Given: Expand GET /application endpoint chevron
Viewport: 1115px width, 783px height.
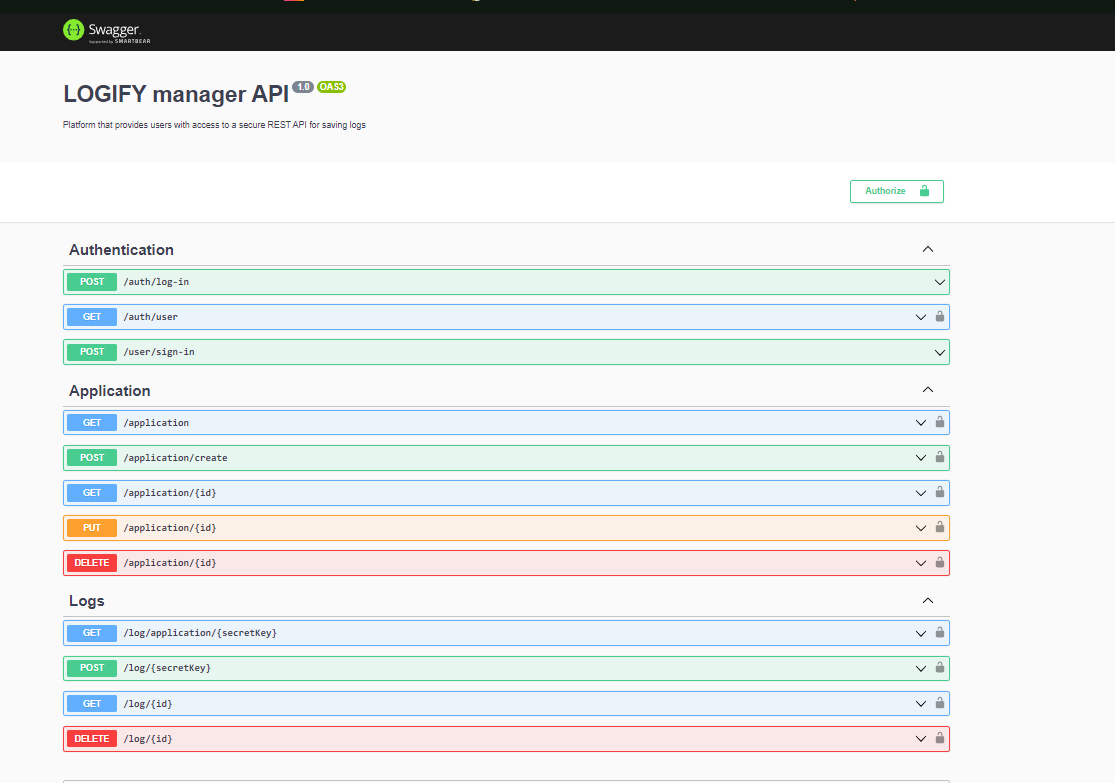Looking at the screenshot, I should [x=921, y=423].
